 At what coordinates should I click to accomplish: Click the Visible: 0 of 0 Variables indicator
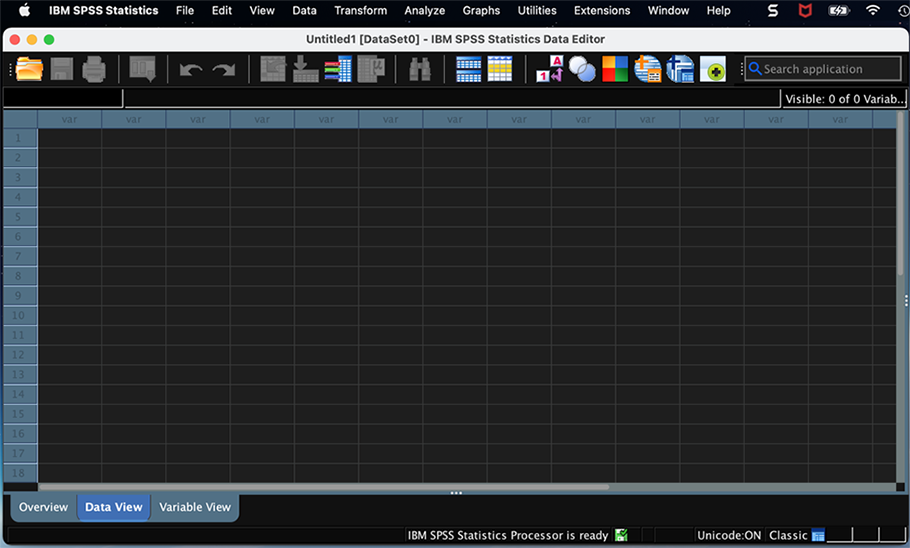[x=844, y=99]
